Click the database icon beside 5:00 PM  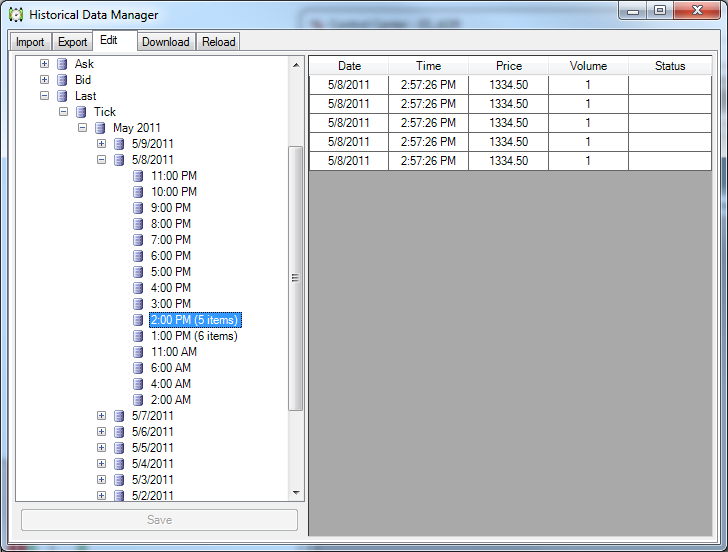138,272
